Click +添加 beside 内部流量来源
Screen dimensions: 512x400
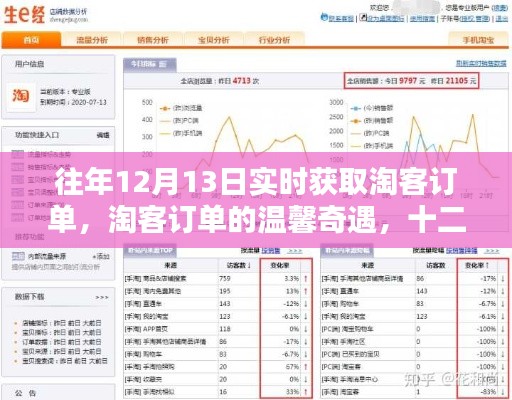point(101,256)
